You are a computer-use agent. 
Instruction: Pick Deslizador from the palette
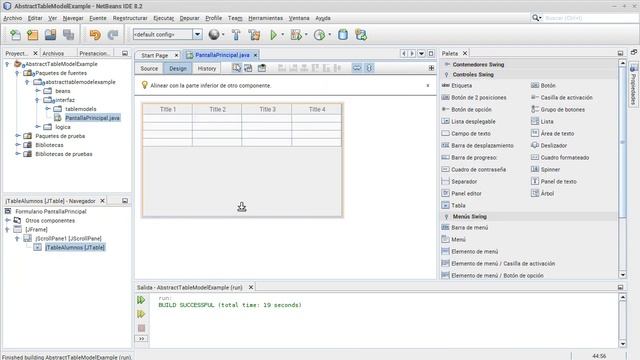553,145
